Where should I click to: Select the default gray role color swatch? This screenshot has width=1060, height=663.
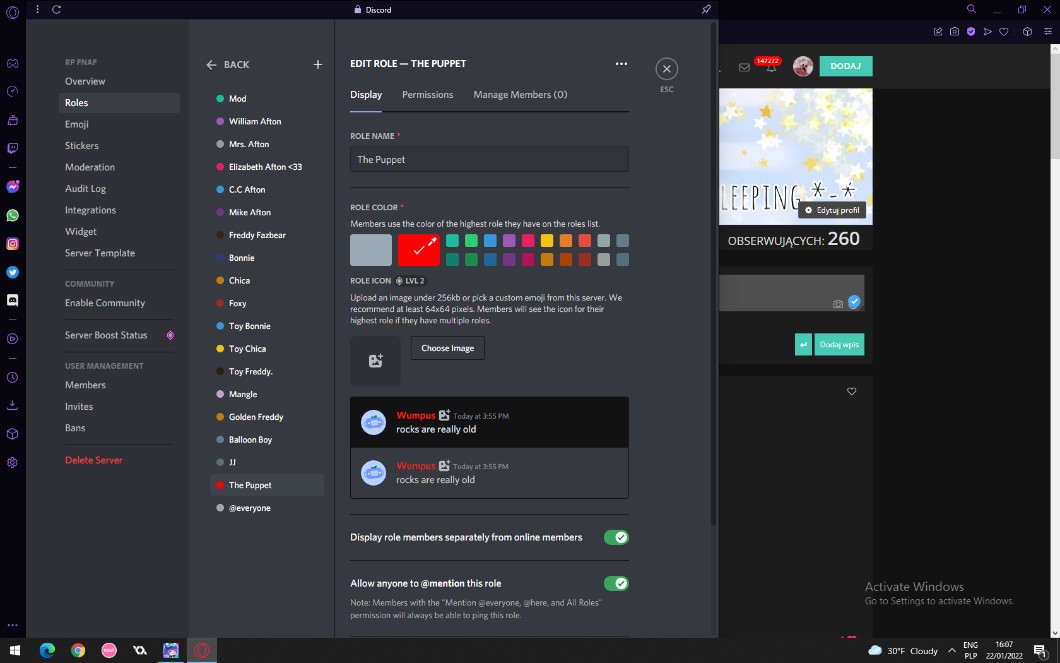(x=370, y=250)
